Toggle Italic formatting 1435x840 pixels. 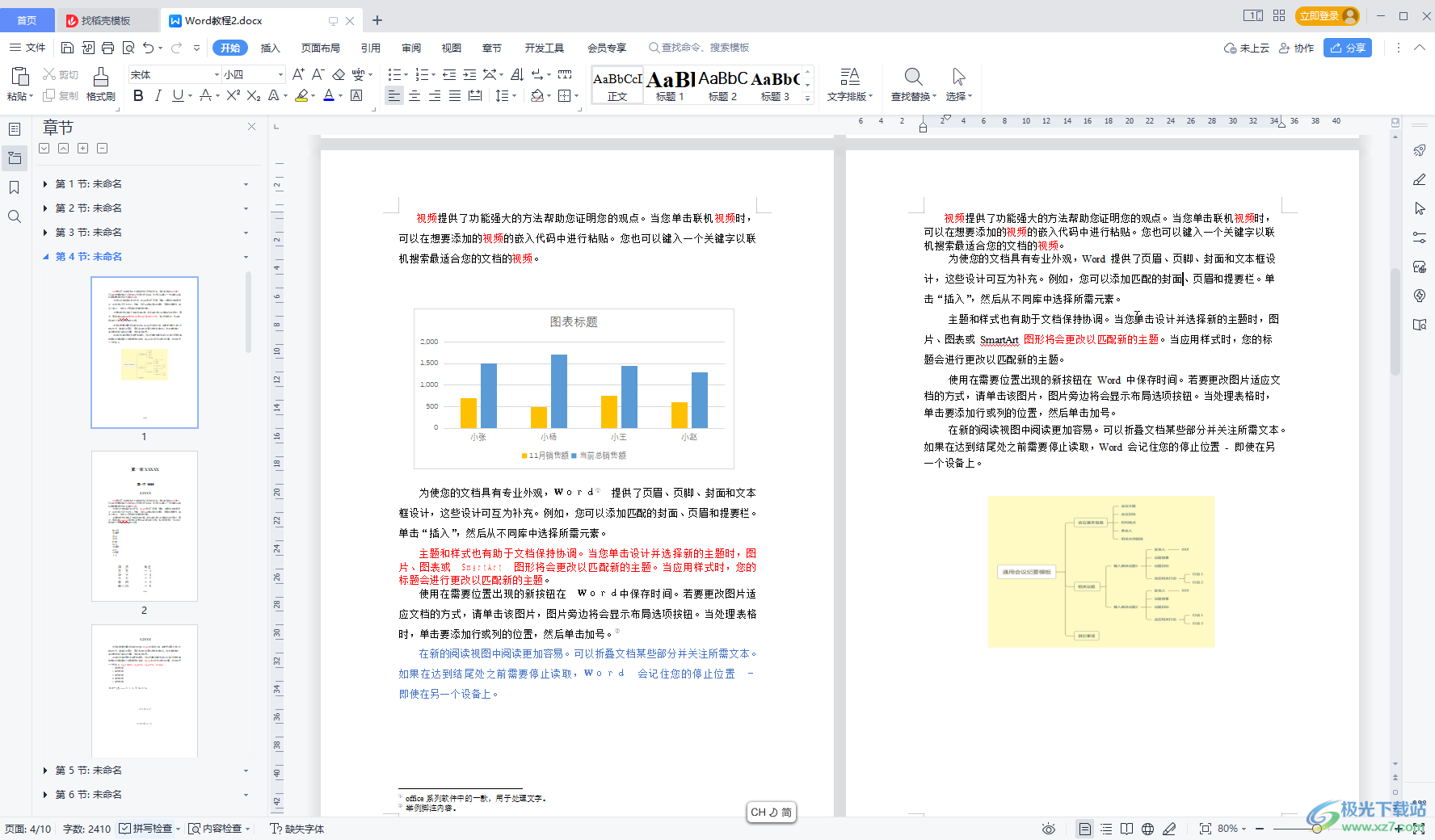(x=158, y=95)
